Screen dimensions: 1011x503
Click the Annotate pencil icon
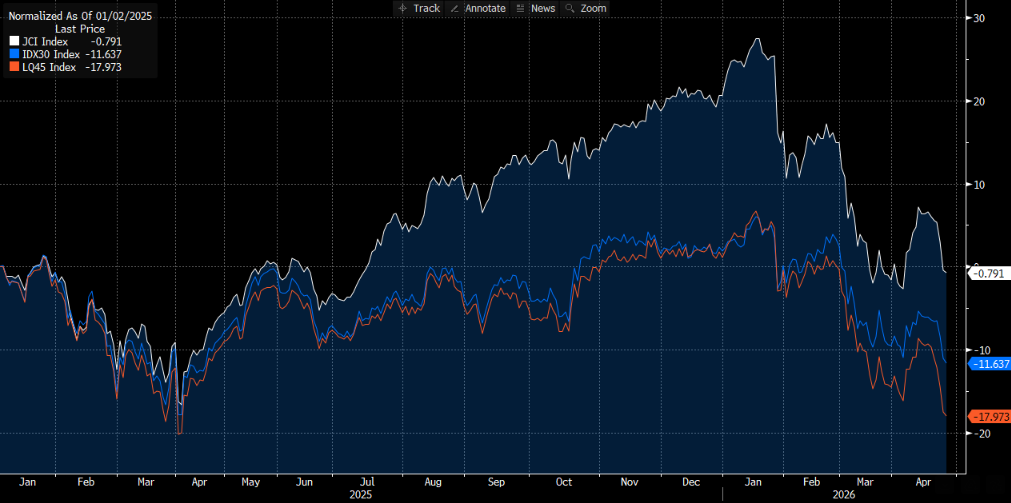point(455,8)
